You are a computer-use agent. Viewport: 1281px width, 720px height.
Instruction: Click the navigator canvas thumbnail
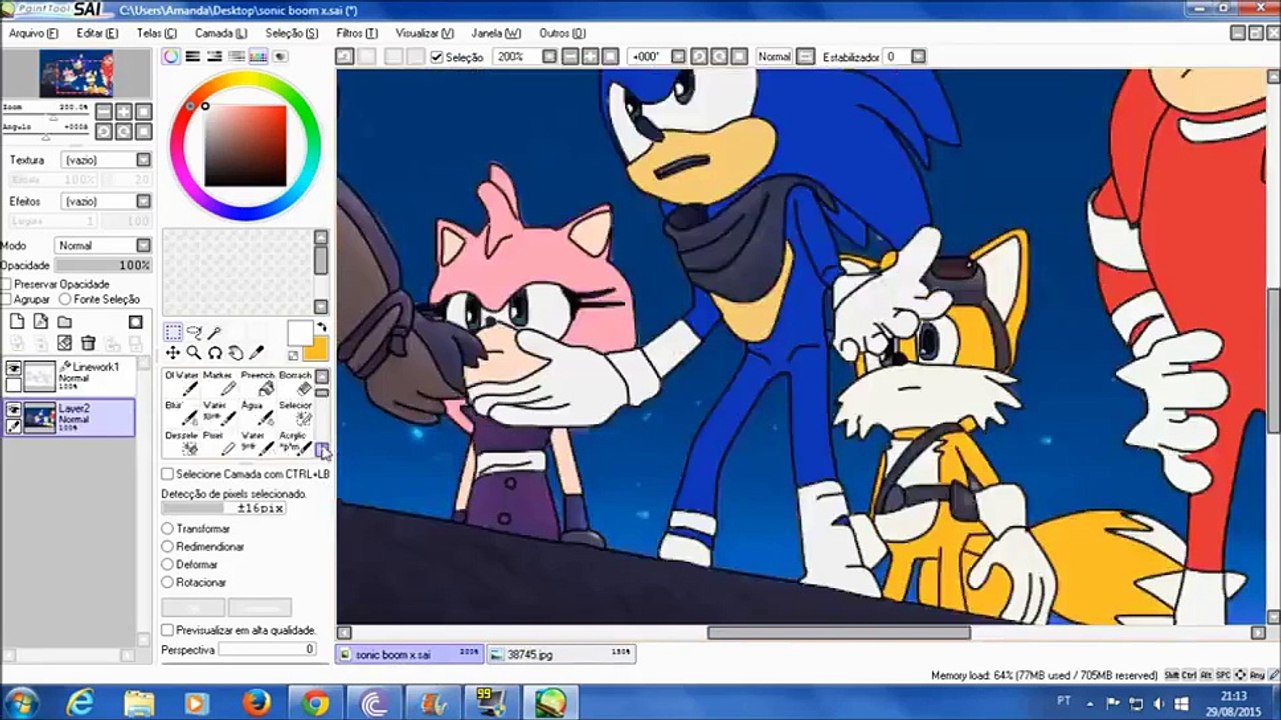76,75
